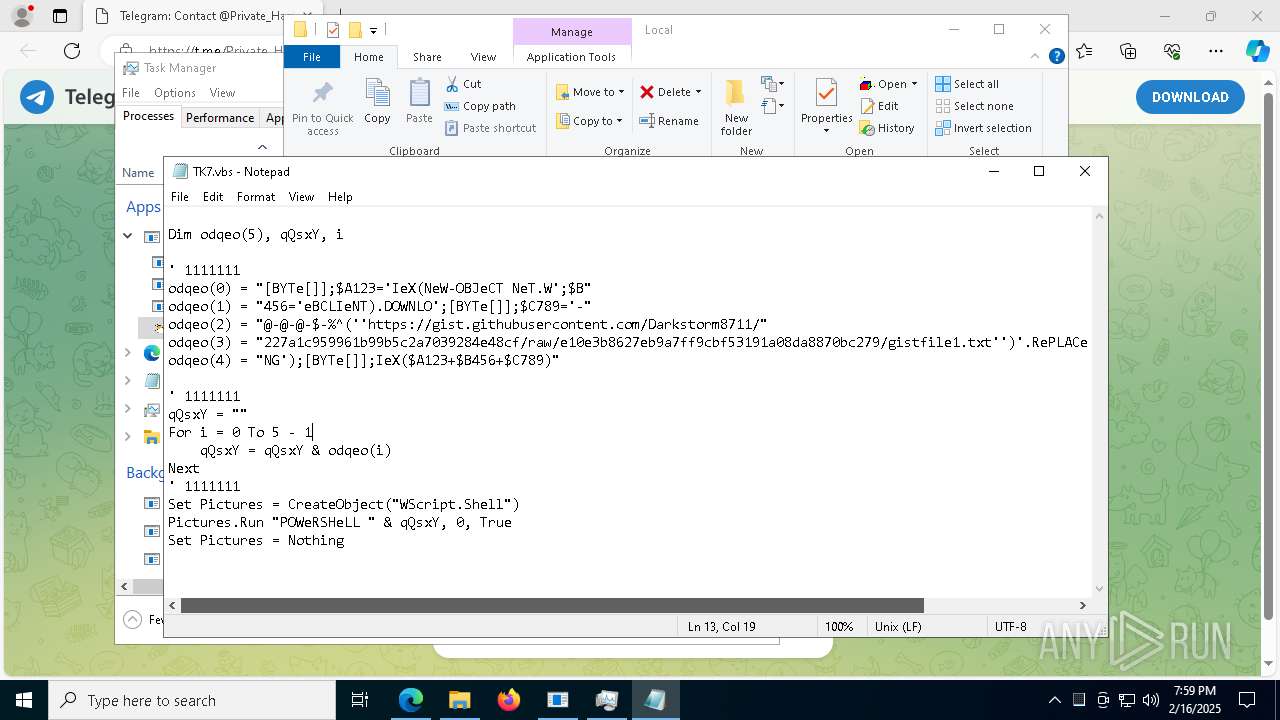This screenshot has width=1280, height=720.
Task: Minimize the Explorer ribbon chevron
Action: (1035, 56)
